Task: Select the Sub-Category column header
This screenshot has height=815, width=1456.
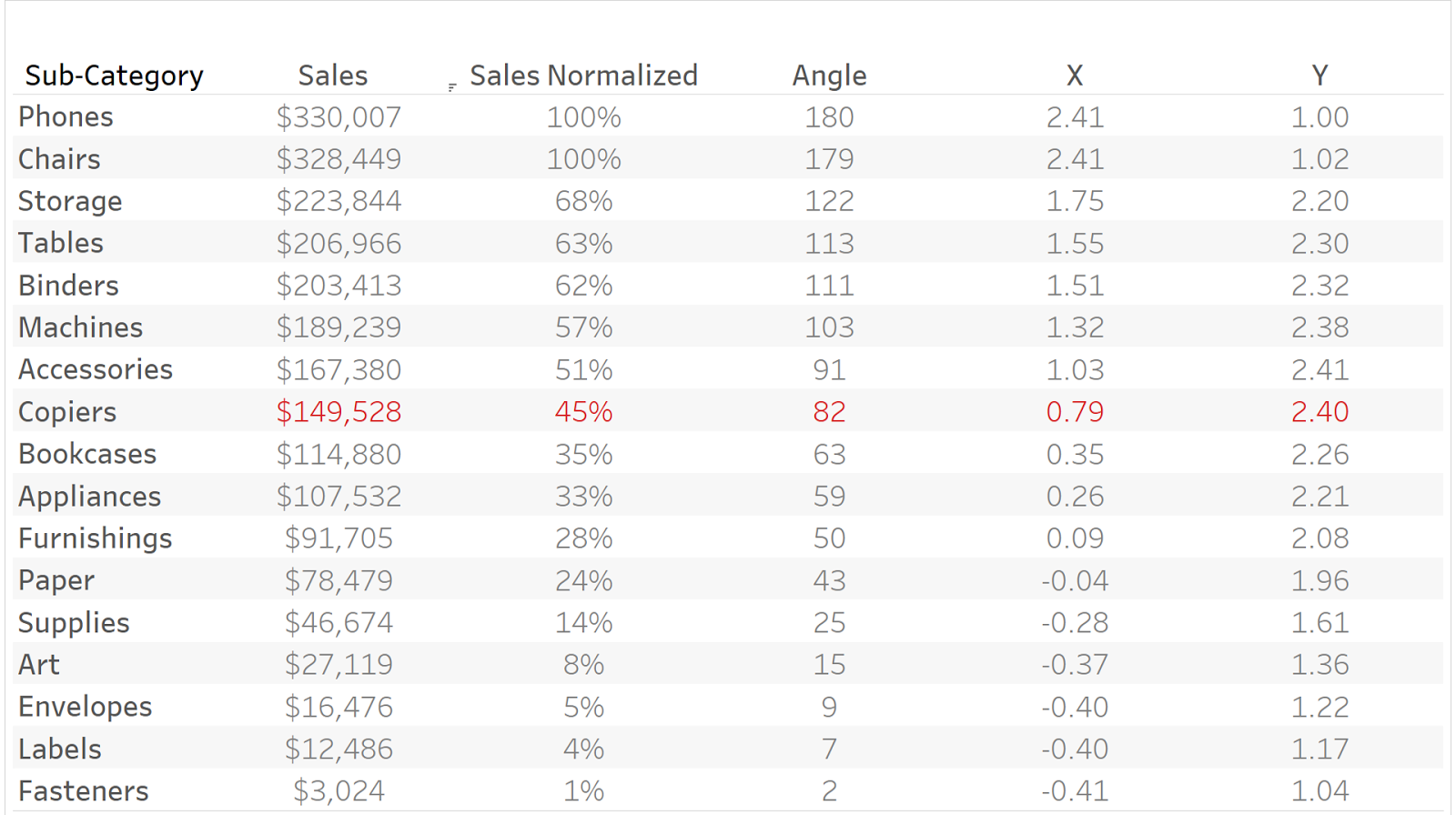Action: click(114, 75)
